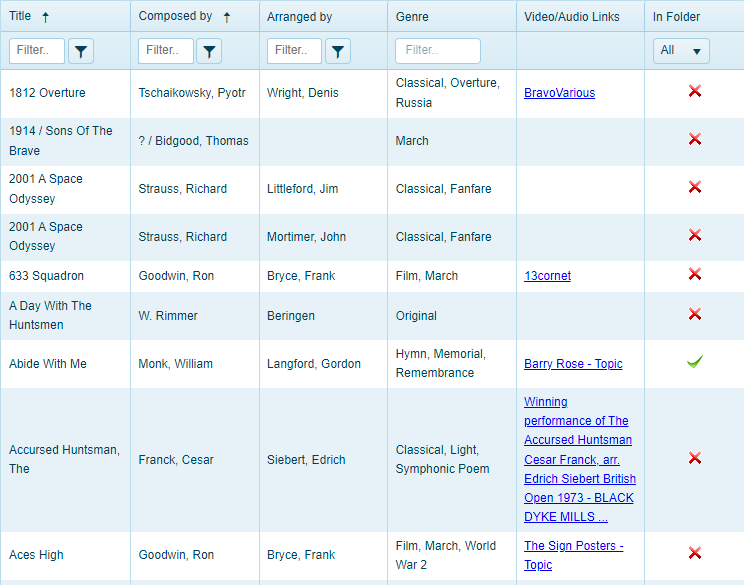Toggle In Folder status for A Day With The Huntsmen
Image resolution: width=744 pixels, height=585 pixels.
(x=695, y=315)
